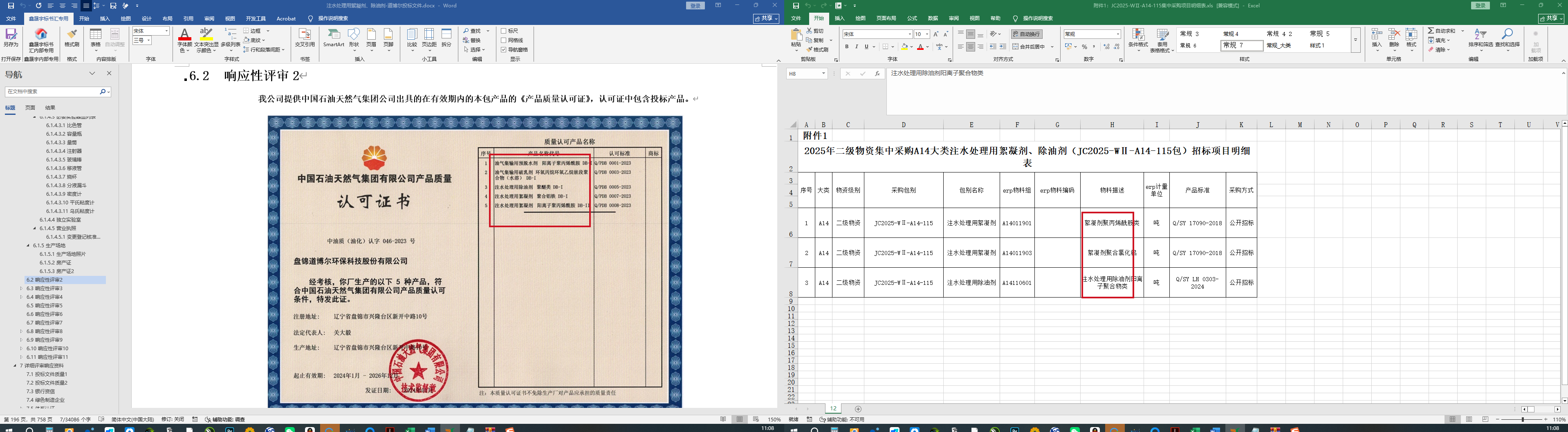Toggle center alignment in Excel ribbon

(x=970, y=47)
